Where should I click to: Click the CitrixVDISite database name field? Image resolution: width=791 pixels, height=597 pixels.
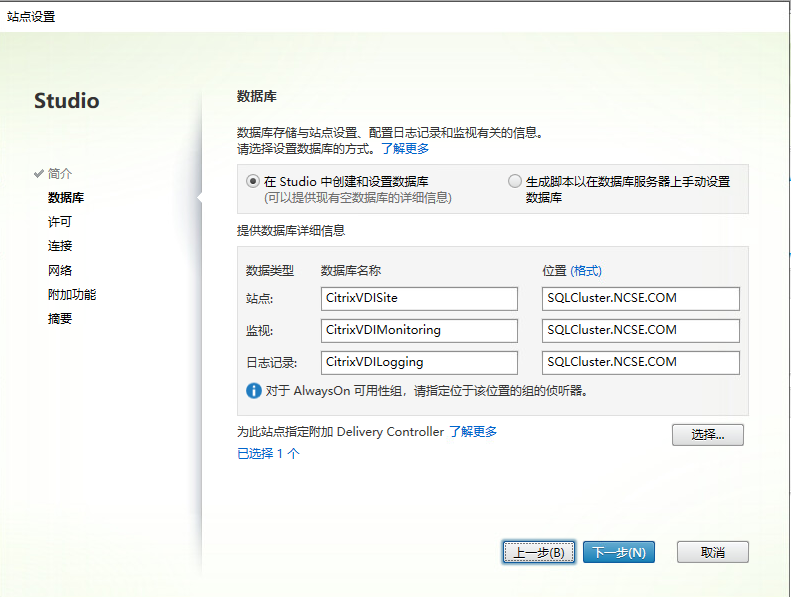tap(419, 298)
